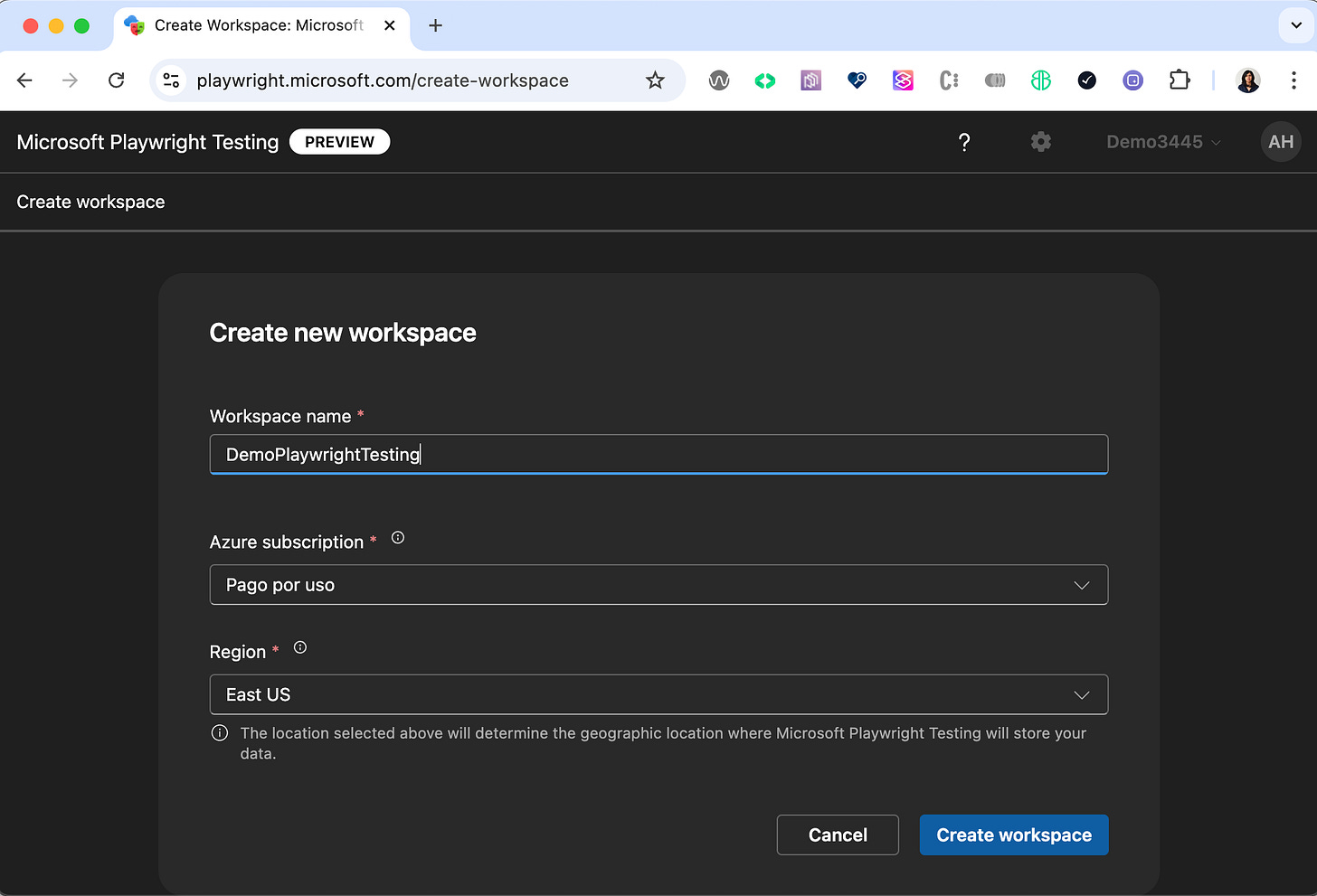The image size is (1317, 896).
Task: Expand the Demo3445 workspace switcher
Action: 1163,142
